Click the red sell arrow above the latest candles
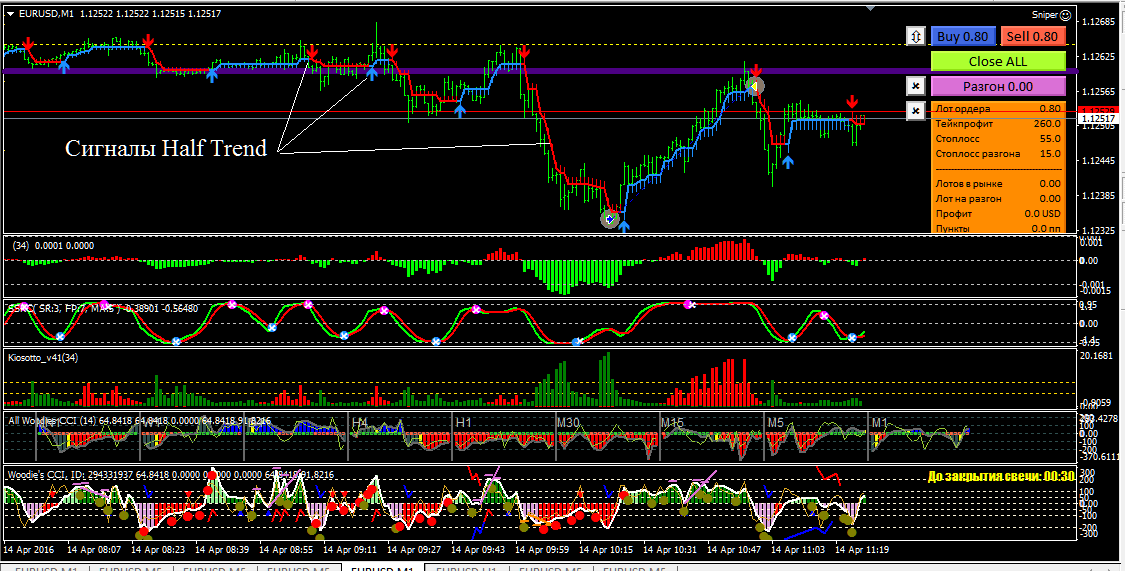This screenshot has height=571, width=1125. click(852, 101)
